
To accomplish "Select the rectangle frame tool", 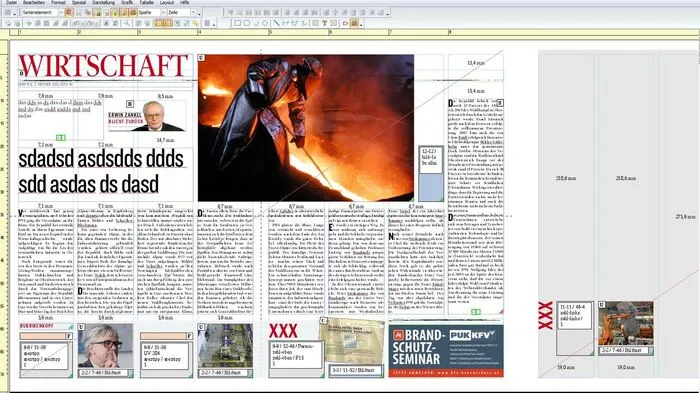I will pyautogui.click(x=238, y=23).
